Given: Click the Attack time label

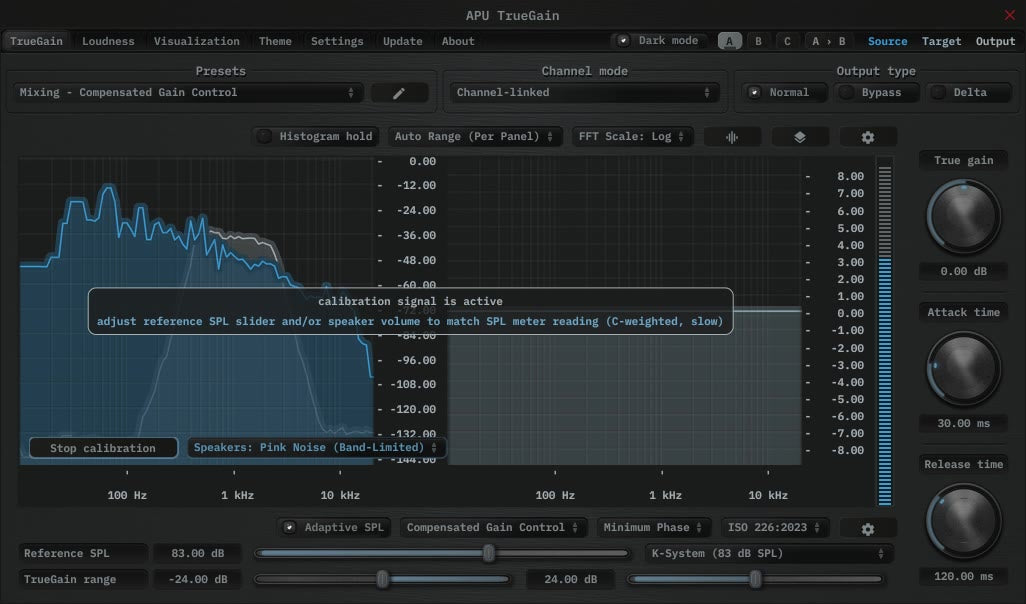Looking at the screenshot, I should coord(963,312).
